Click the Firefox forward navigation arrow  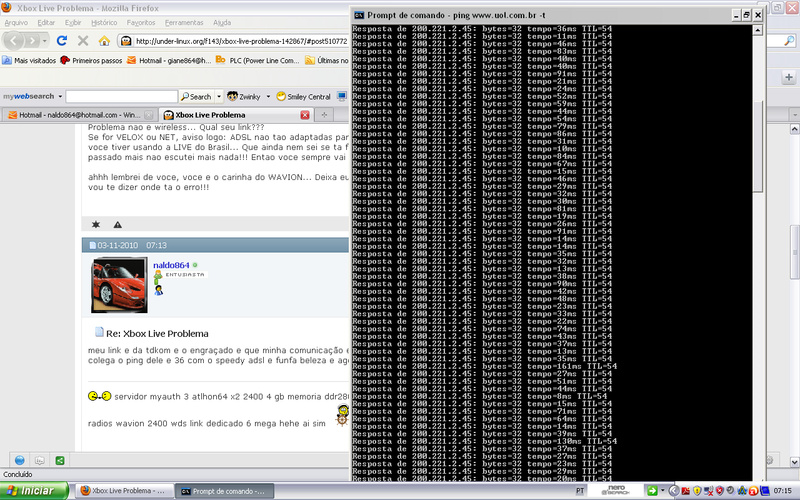click(x=33, y=40)
